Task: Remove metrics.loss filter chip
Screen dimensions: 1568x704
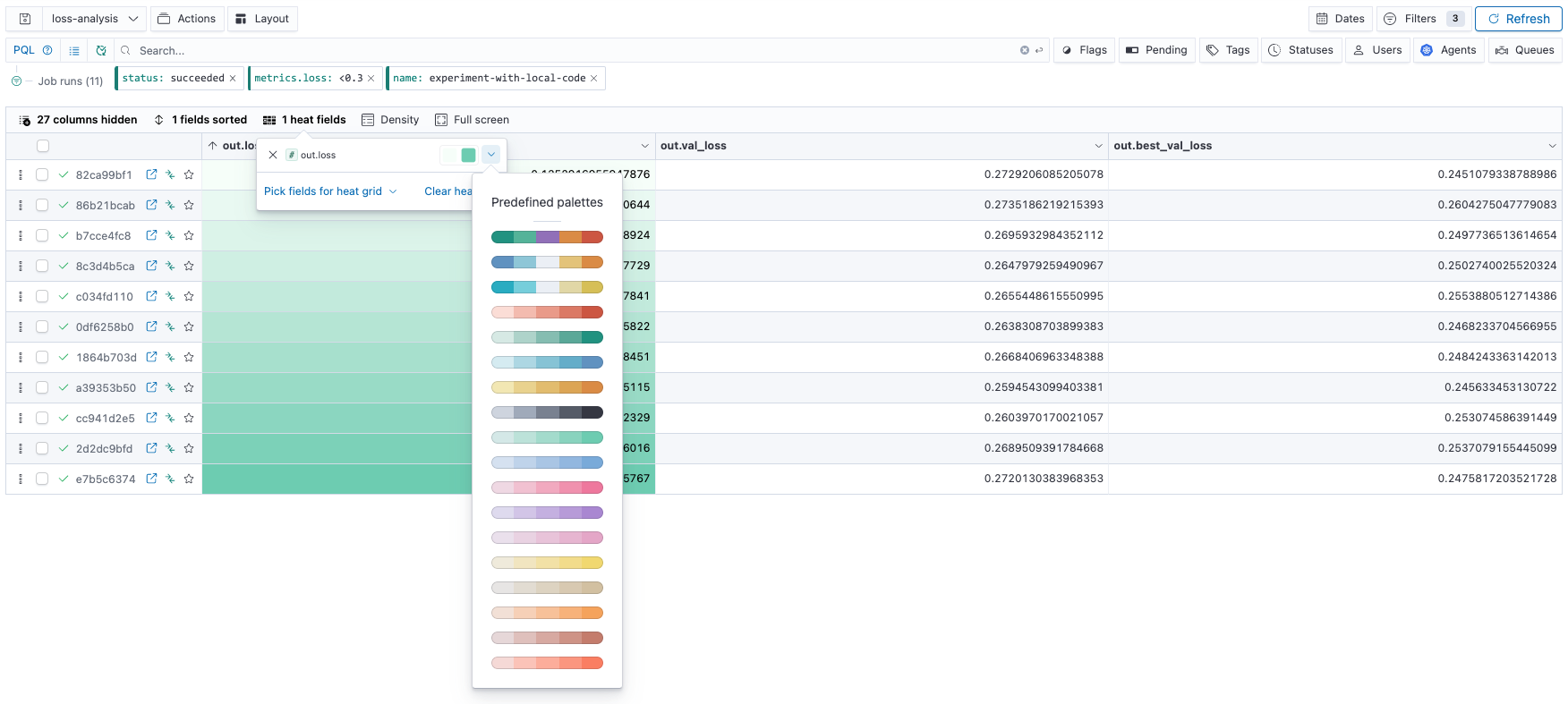Action: click(371, 79)
